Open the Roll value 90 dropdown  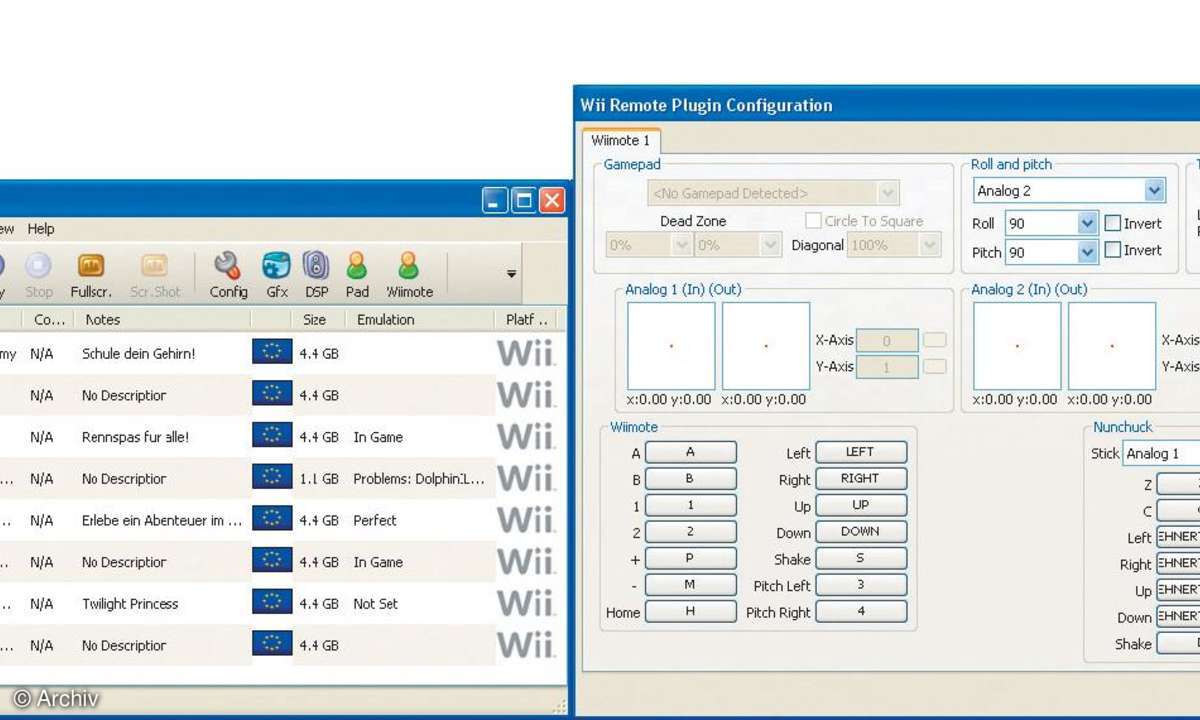[1052, 224]
